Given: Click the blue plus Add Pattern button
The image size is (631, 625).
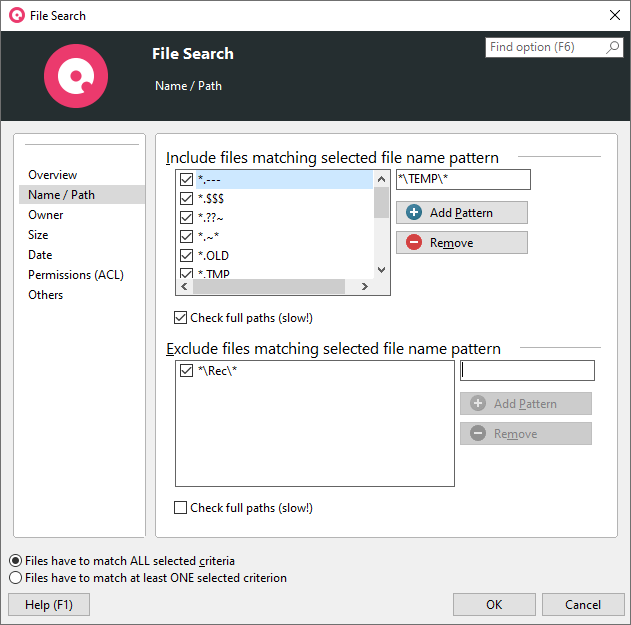Looking at the screenshot, I should 461,213.
